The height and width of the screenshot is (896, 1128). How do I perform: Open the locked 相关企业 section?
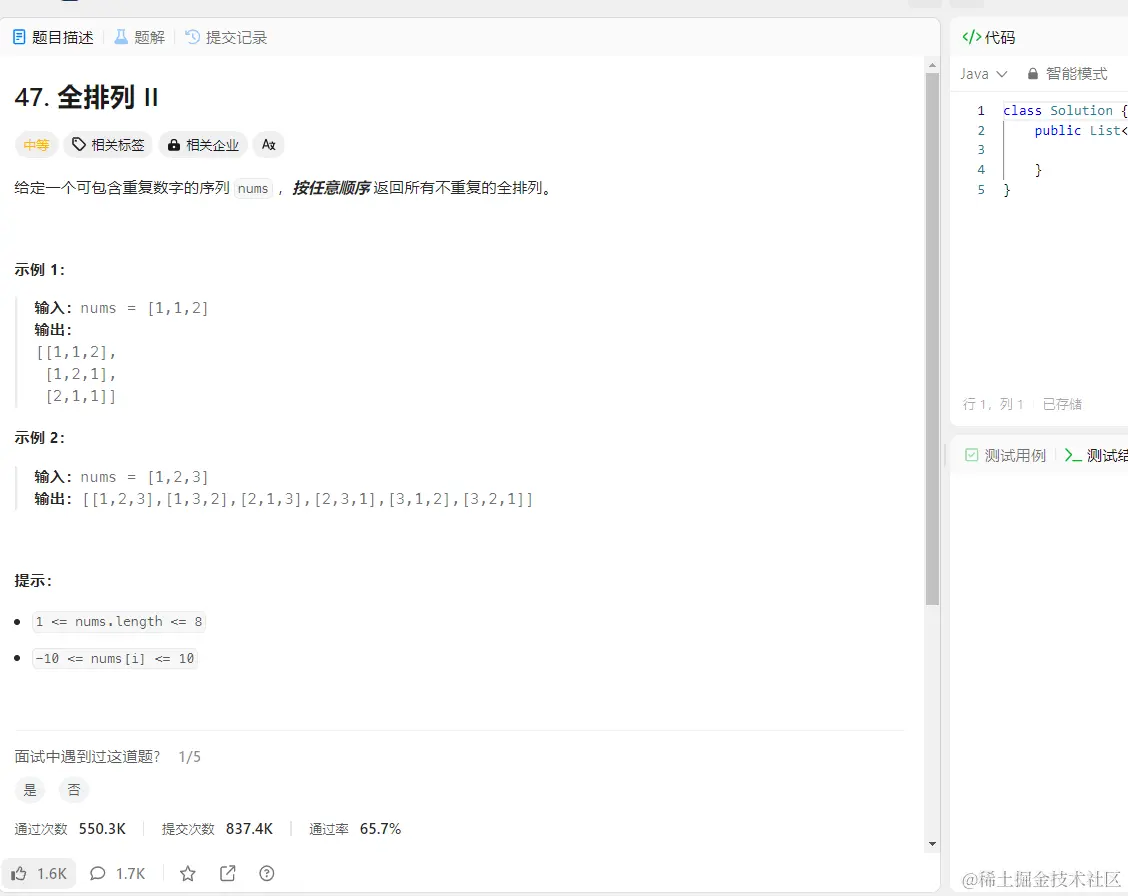pos(204,145)
